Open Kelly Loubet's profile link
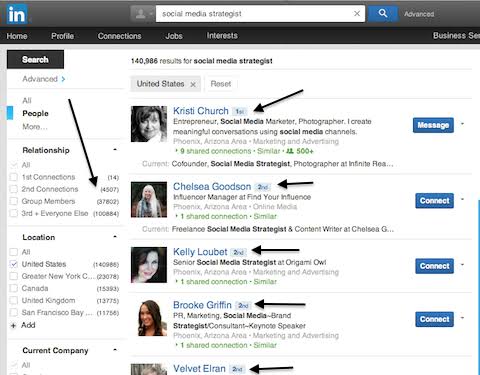Screen dimensions: 480x375 coord(200,252)
